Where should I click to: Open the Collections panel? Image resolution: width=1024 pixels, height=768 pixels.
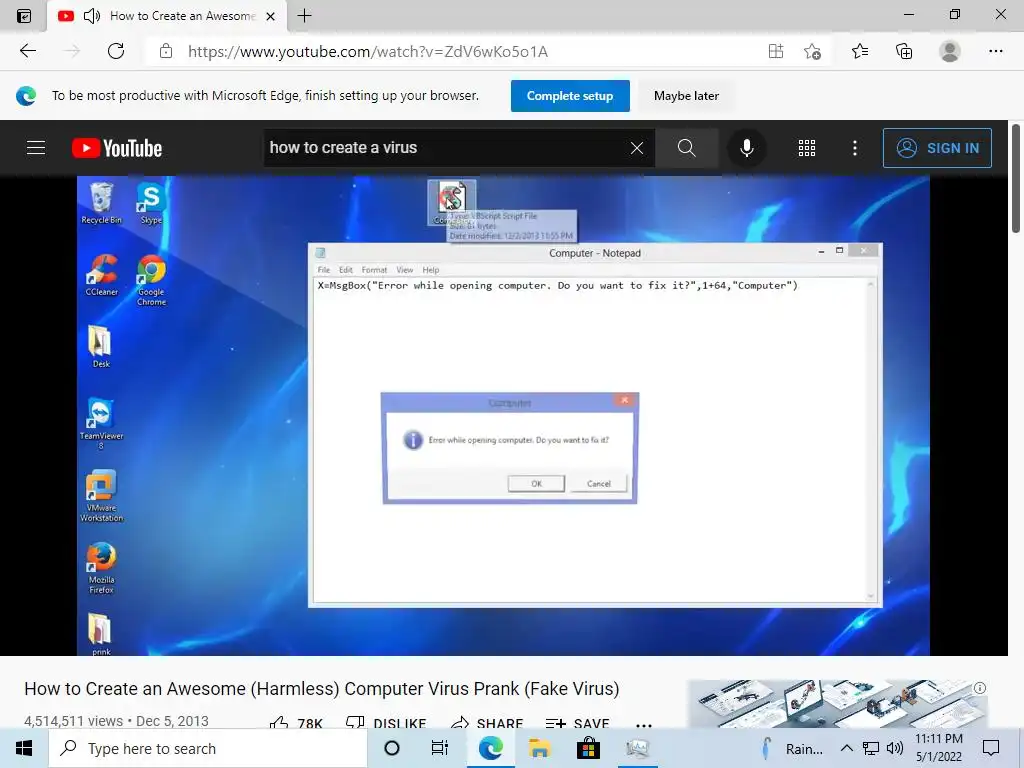904,51
